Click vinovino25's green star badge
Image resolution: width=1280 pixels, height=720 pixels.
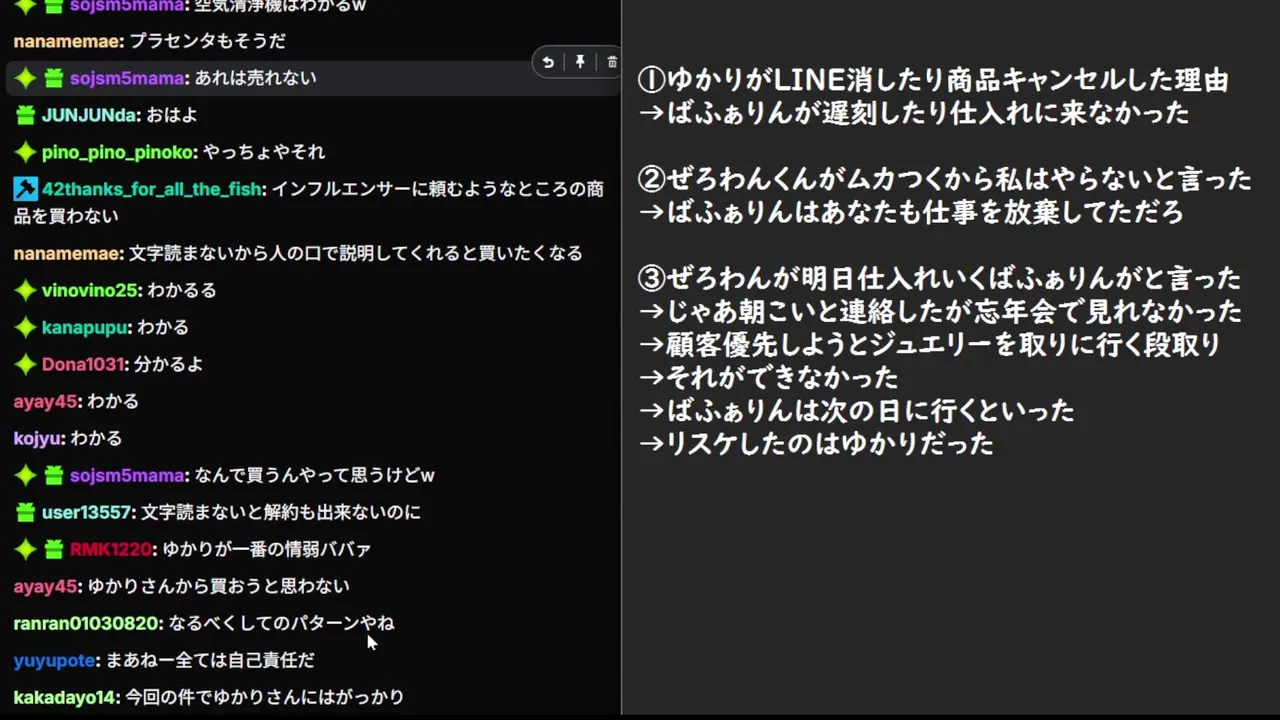25,290
